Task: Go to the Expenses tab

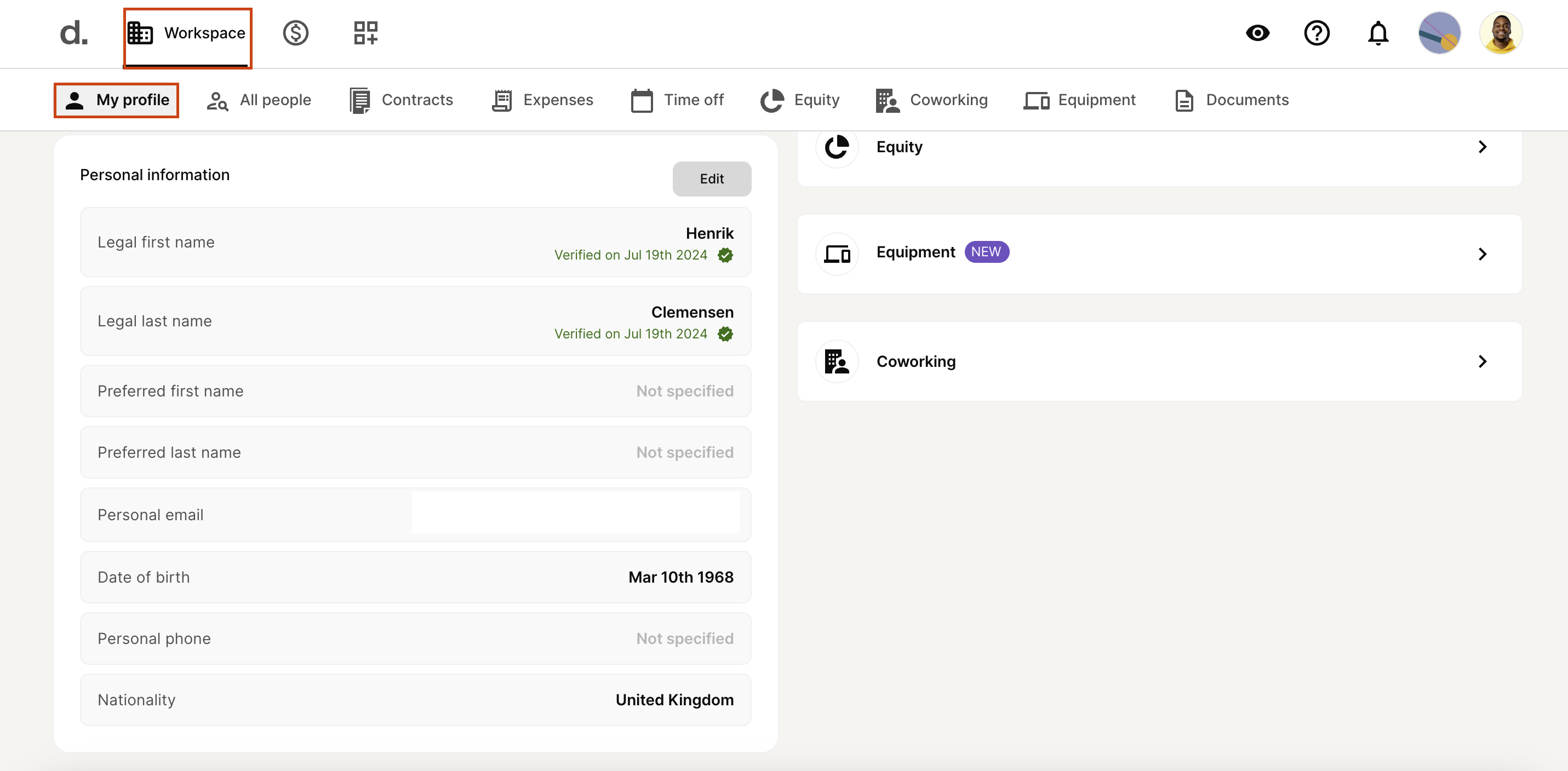Action: (x=542, y=100)
